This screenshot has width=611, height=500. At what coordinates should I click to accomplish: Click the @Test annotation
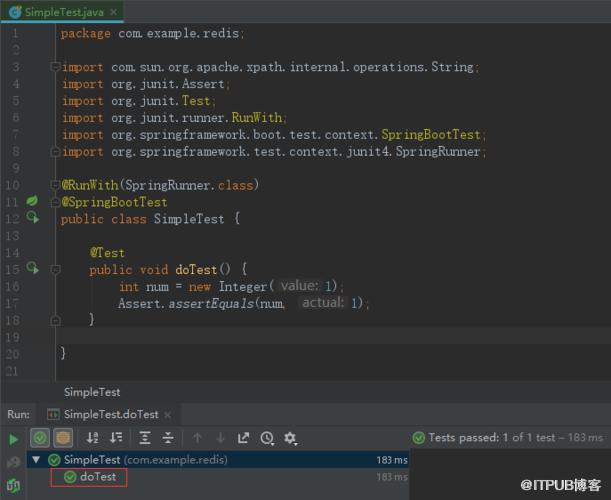tap(107, 253)
